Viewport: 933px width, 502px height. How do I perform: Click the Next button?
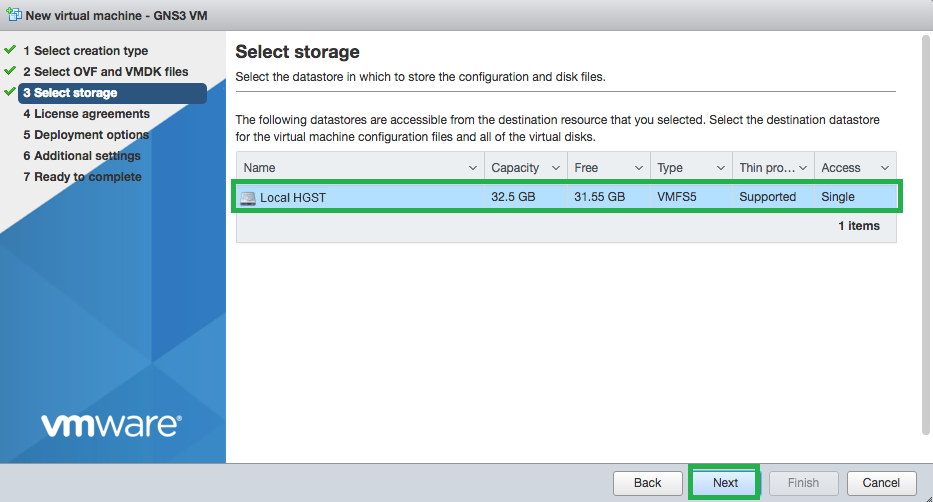click(x=725, y=483)
